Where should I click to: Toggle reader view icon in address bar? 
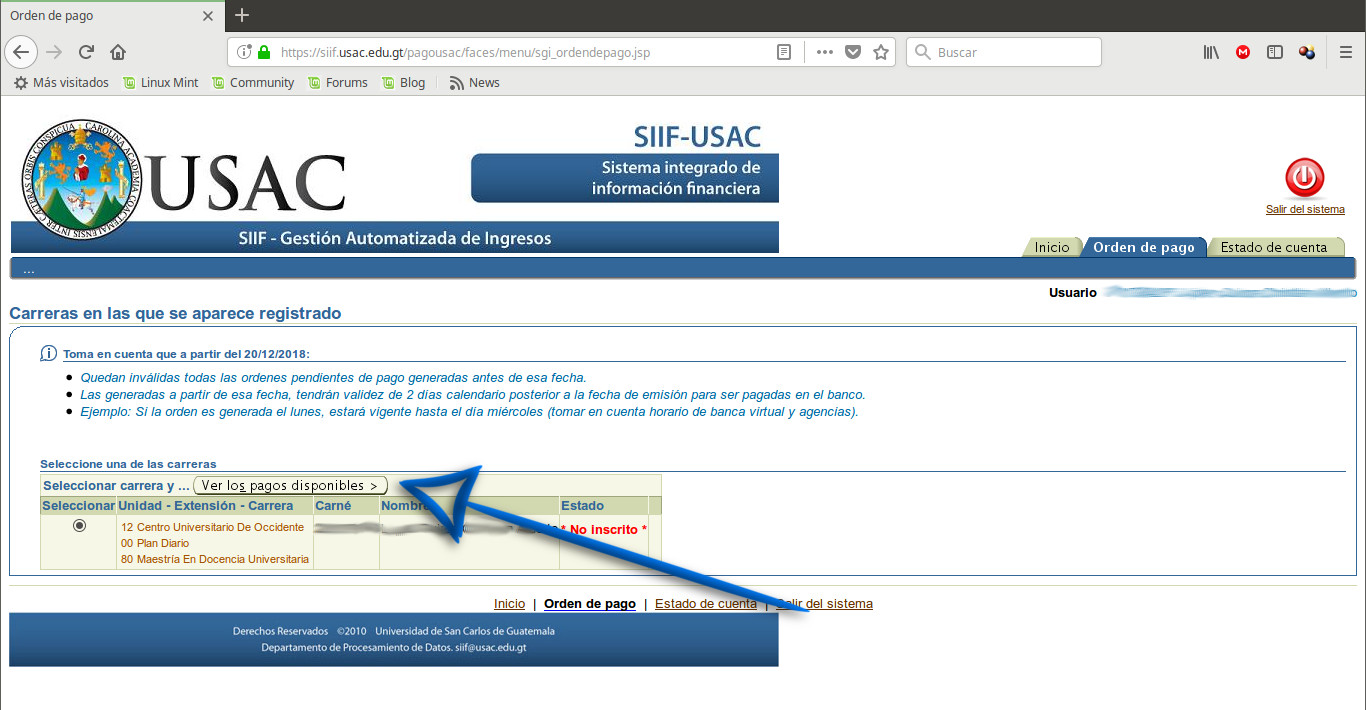[x=785, y=52]
